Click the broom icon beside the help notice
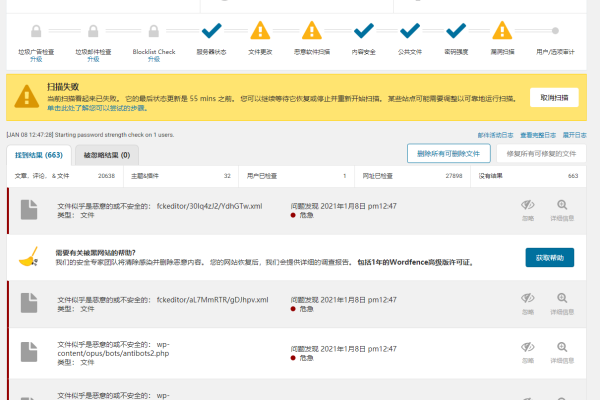Image resolution: width=600 pixels, height=400 pixels. coord(27,257)
